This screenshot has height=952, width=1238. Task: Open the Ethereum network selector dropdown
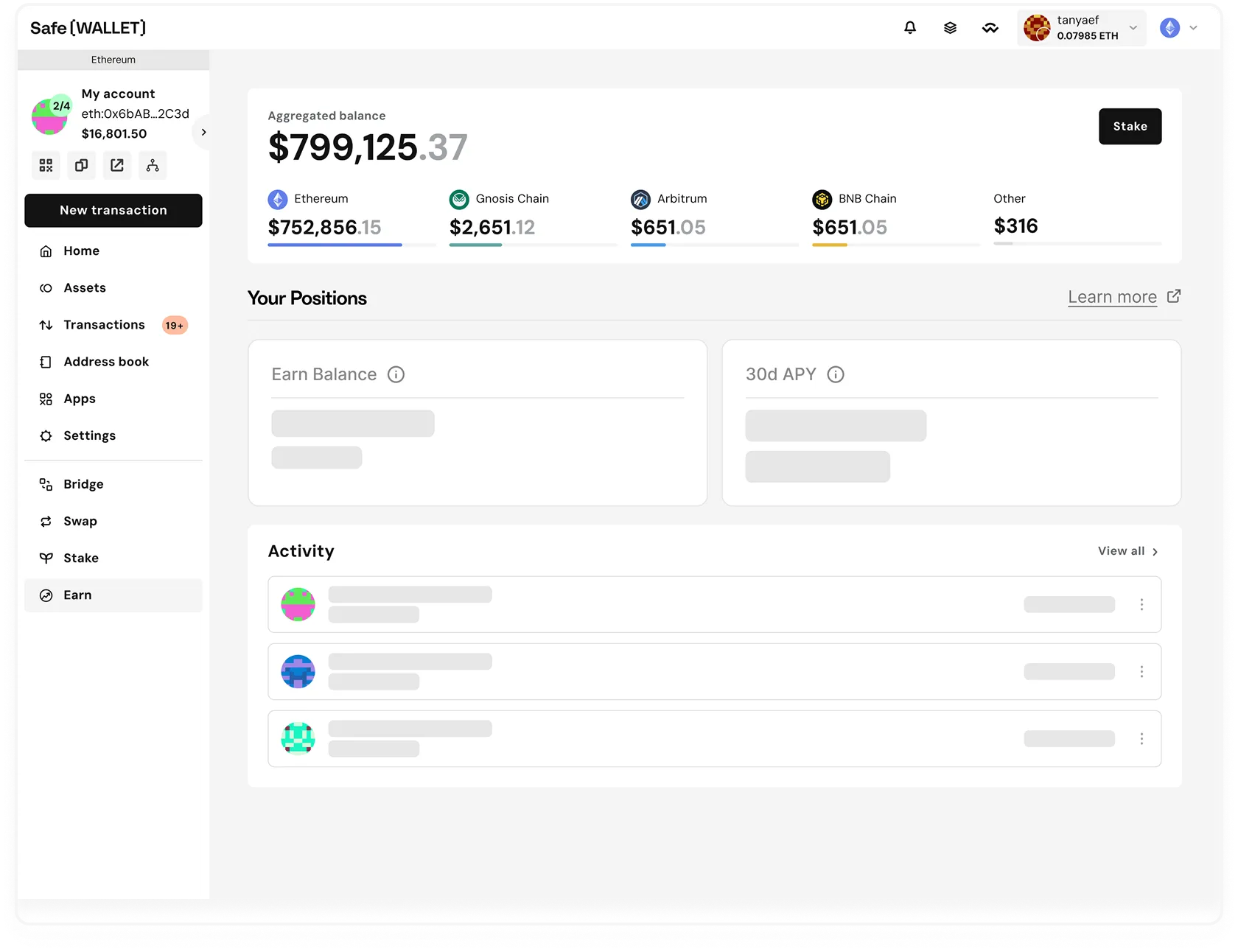pyautogui.click(x=1179, y=28)
